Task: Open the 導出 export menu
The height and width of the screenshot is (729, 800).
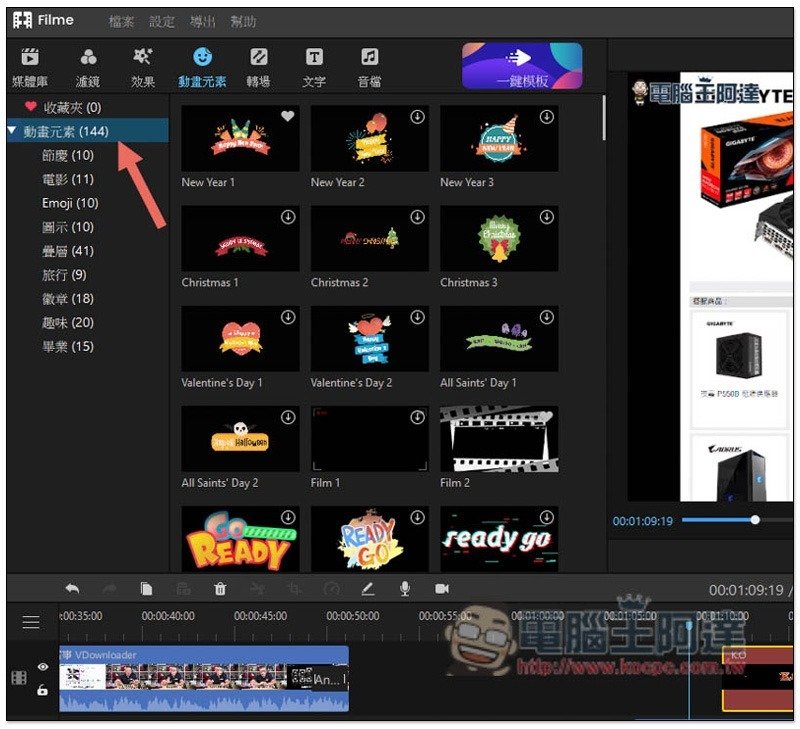Action: coord(202,21)
